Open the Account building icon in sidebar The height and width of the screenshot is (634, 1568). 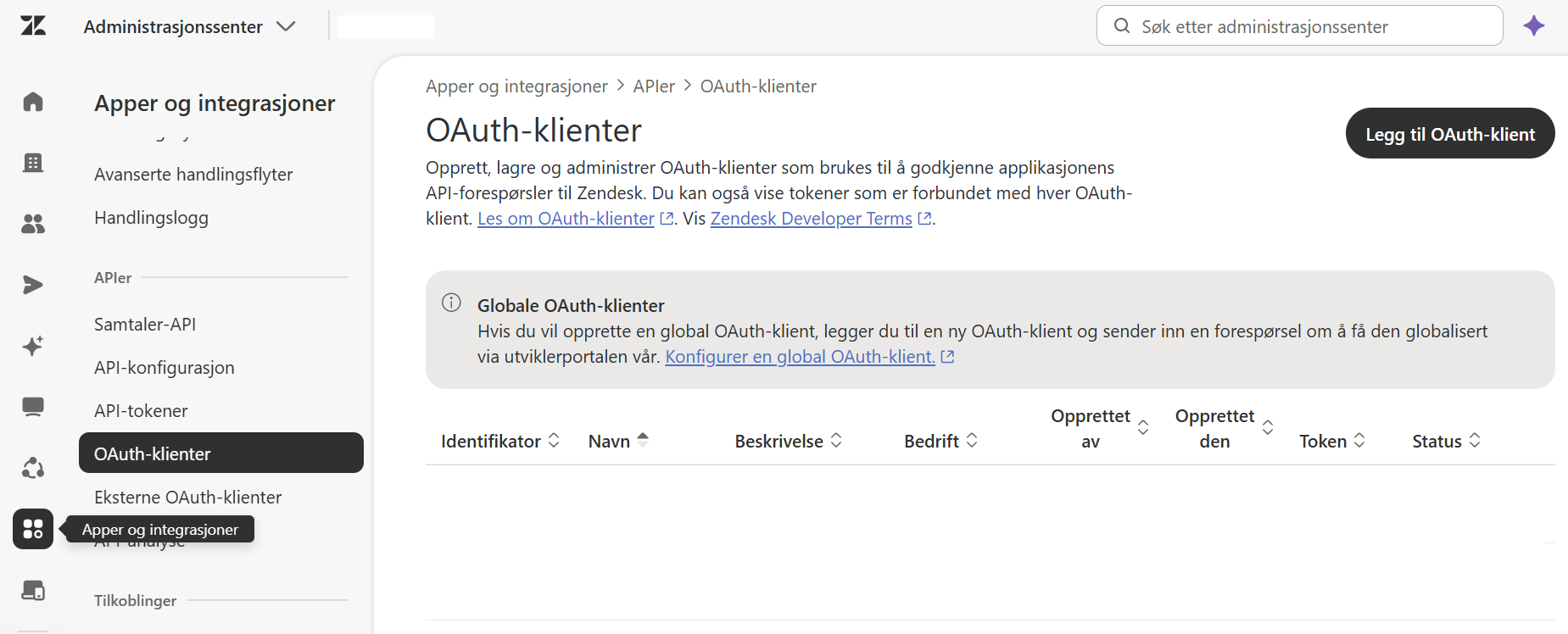(33, 163)
